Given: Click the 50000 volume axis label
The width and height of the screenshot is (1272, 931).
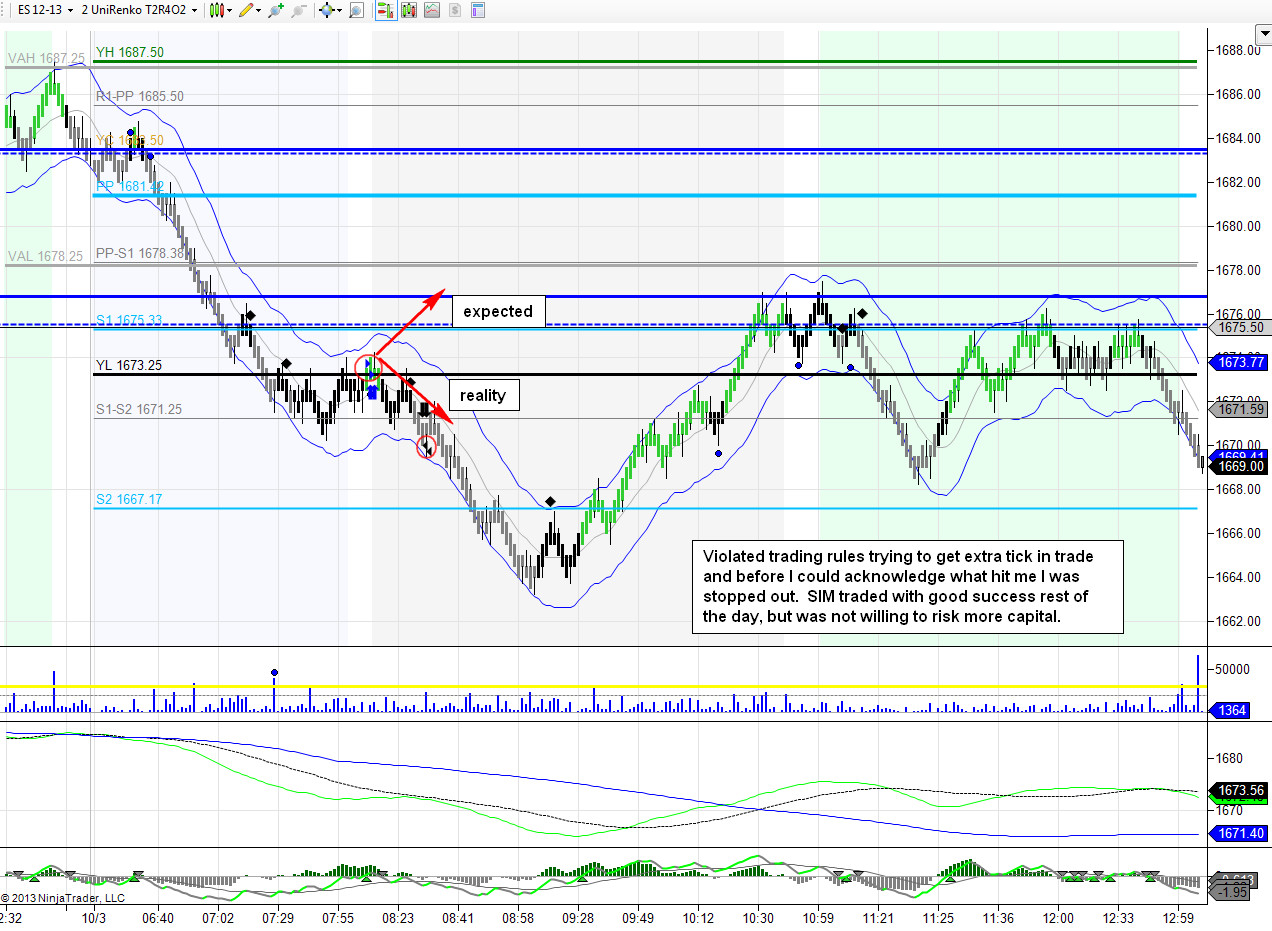Looking at the screenshot, I should (1233, 668).
